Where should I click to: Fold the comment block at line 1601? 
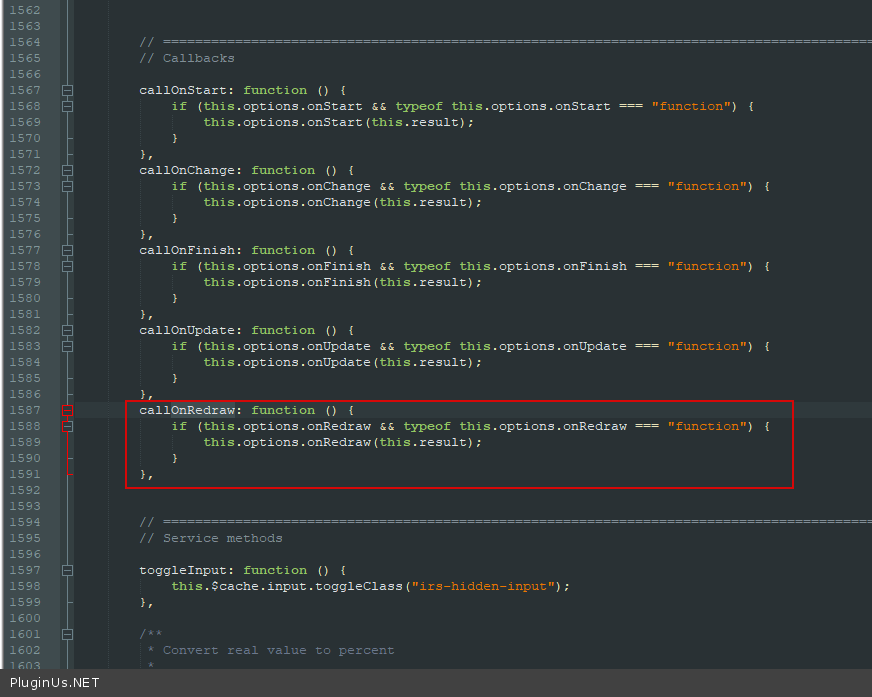[67, 634]
